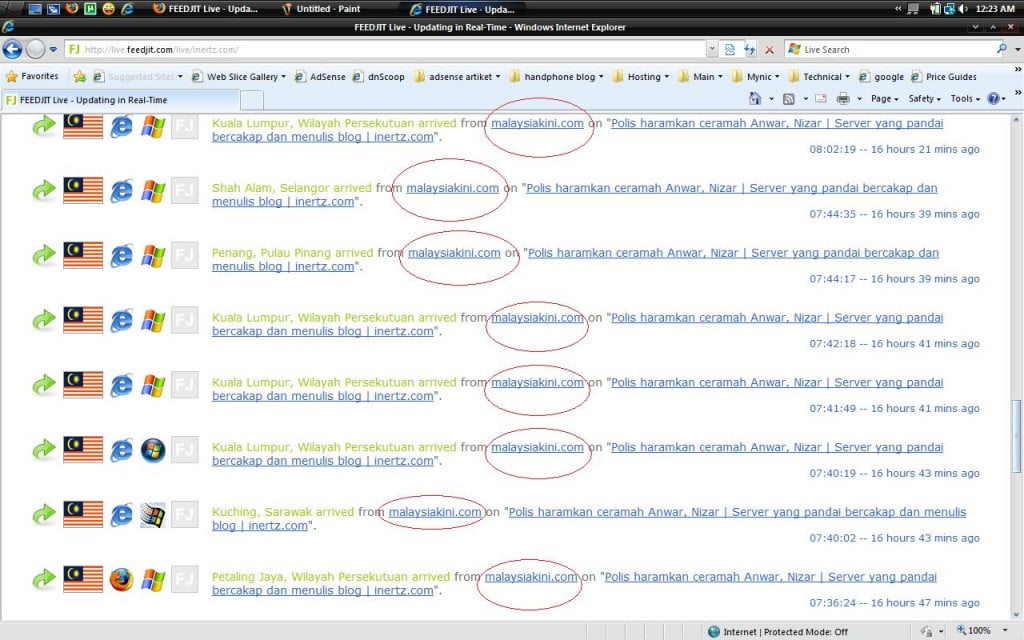Select the FEEDJIT Live browser tab
1024x640 pixels.
(x=121, y=100)
